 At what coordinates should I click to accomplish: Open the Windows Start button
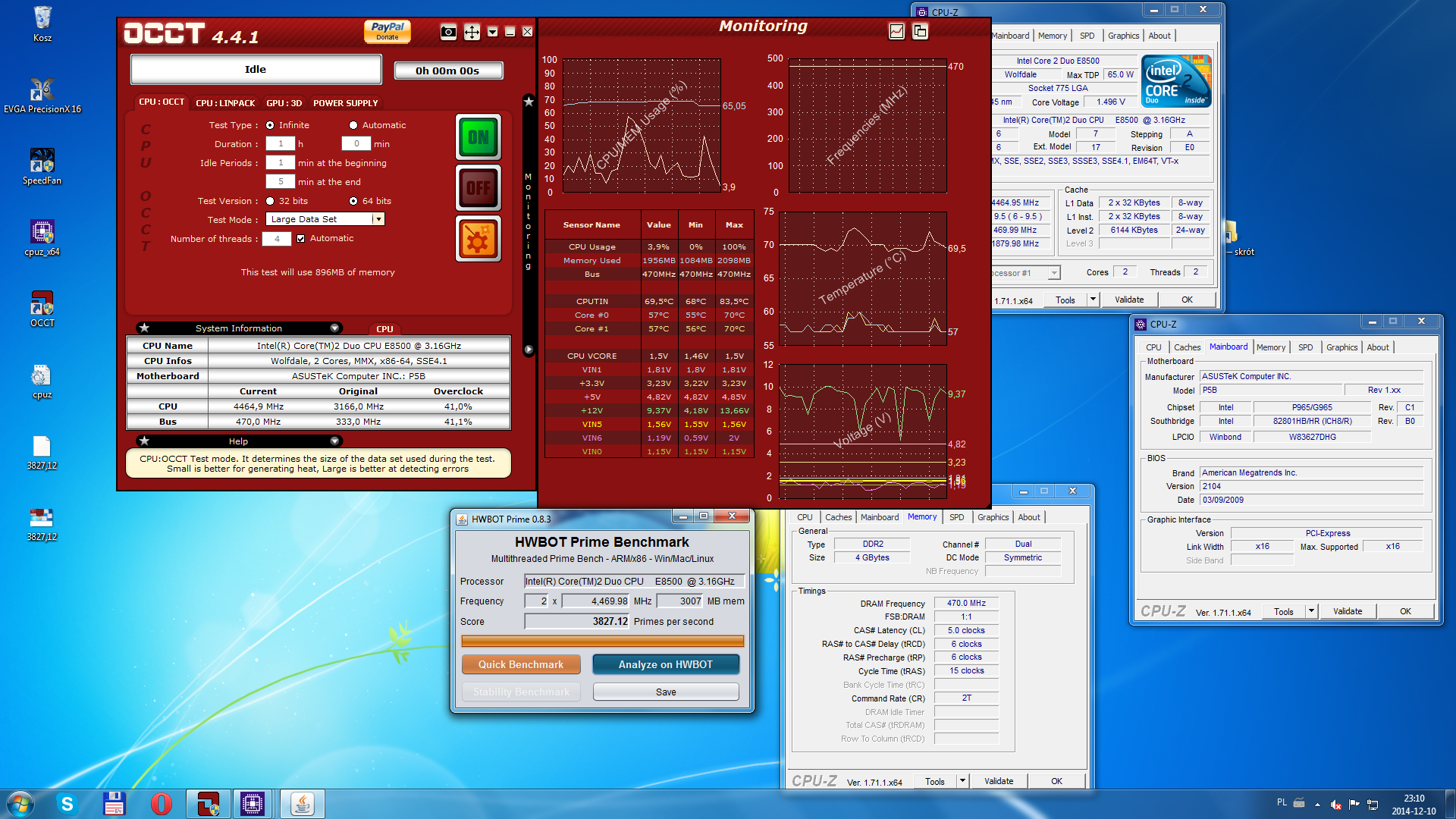tap(20, 804)
